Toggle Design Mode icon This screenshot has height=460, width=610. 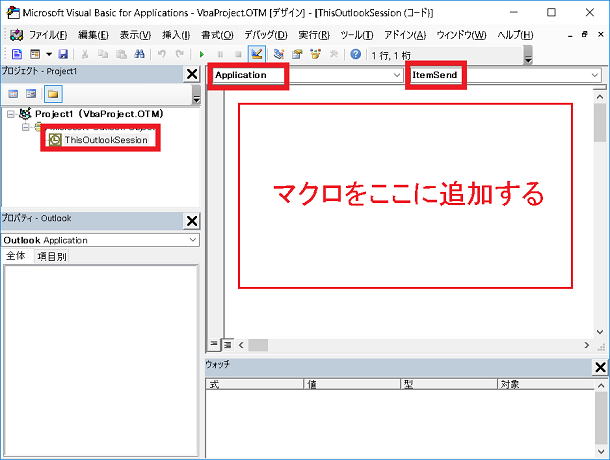[x=257, y=54]
